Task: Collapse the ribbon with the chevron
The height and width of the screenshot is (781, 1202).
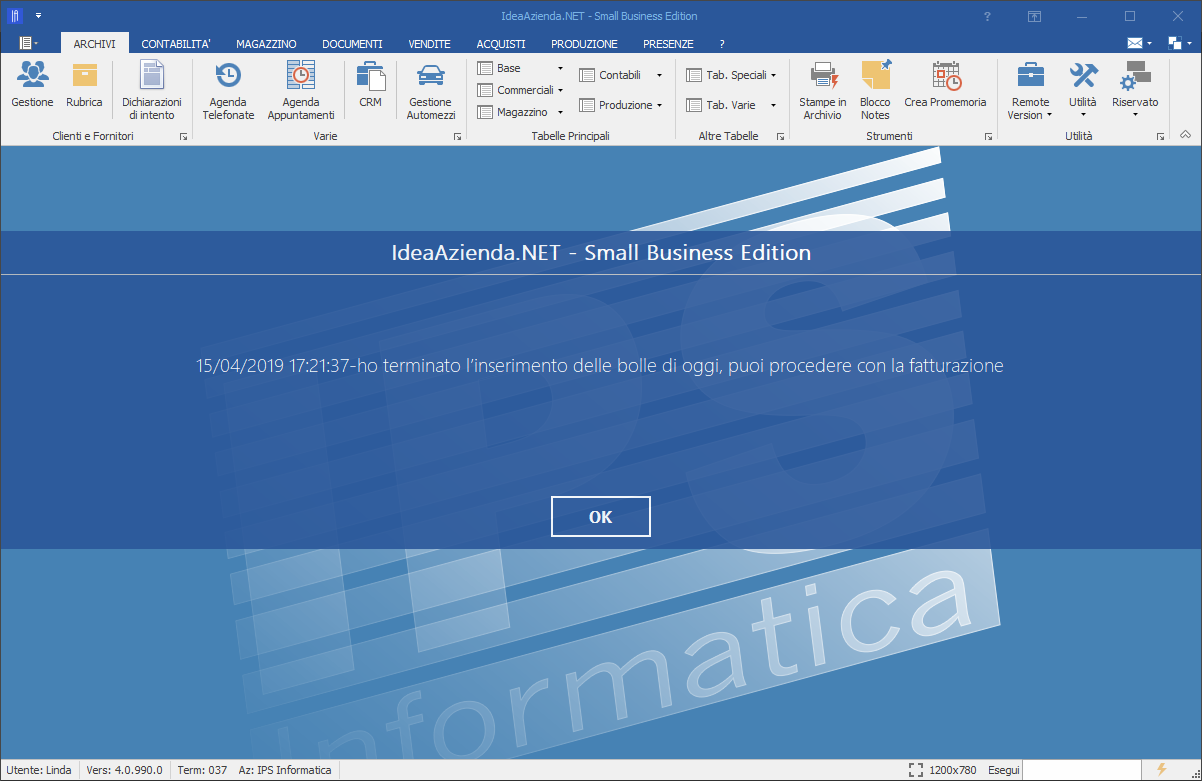Action: (1185, 135)
